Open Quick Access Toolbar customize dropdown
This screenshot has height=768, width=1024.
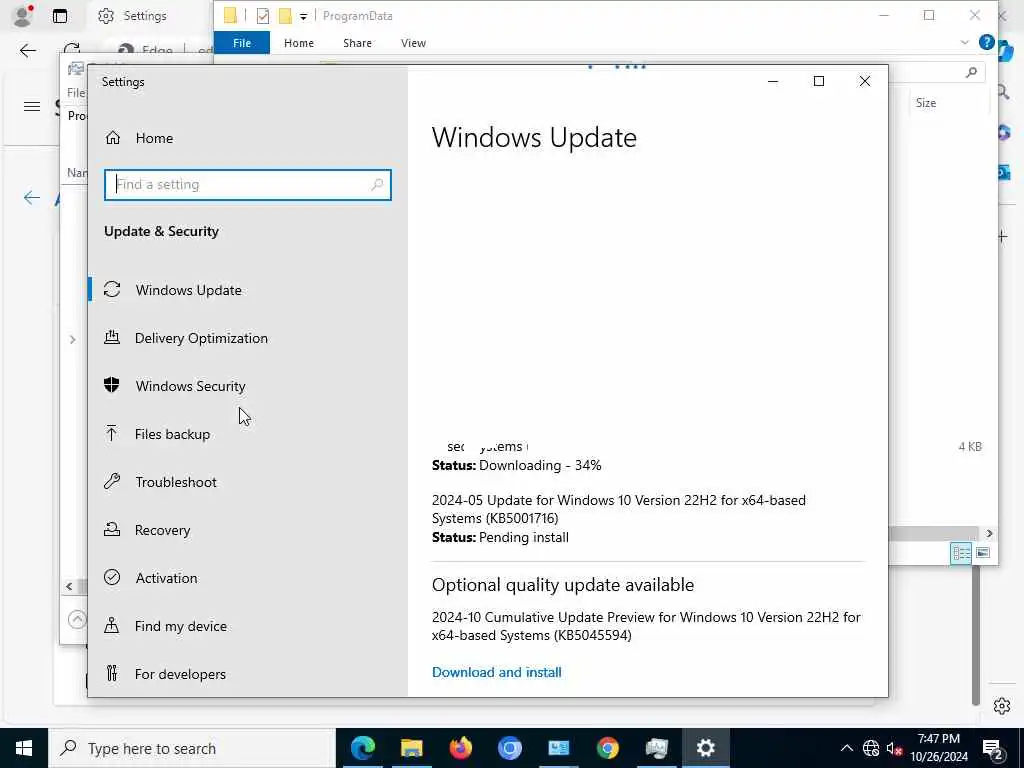pyautogui.click(x=304, y=16)
